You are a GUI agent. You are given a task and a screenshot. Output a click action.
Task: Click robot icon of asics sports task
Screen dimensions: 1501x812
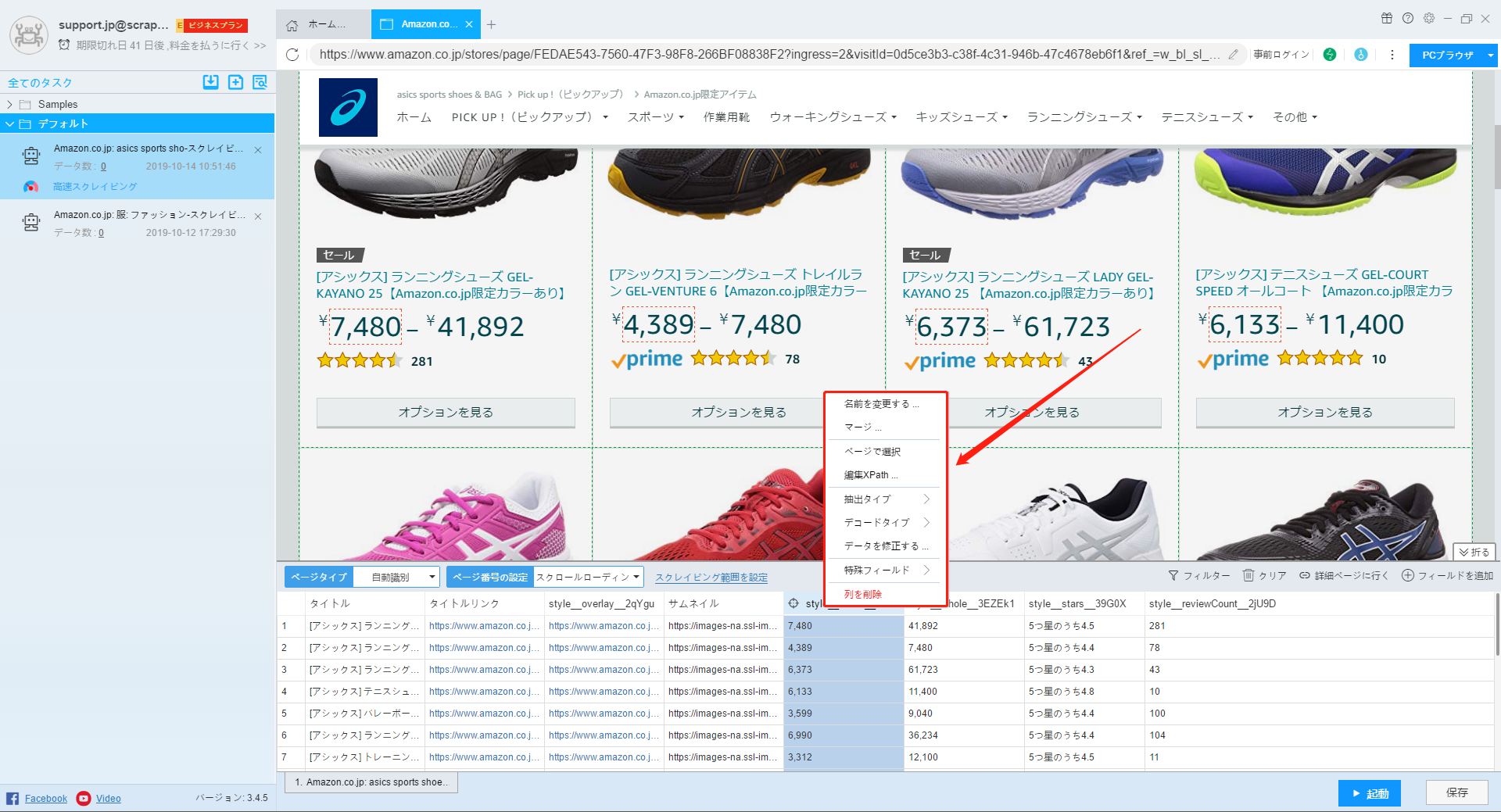pyautogui.click(x=31, y=156)
